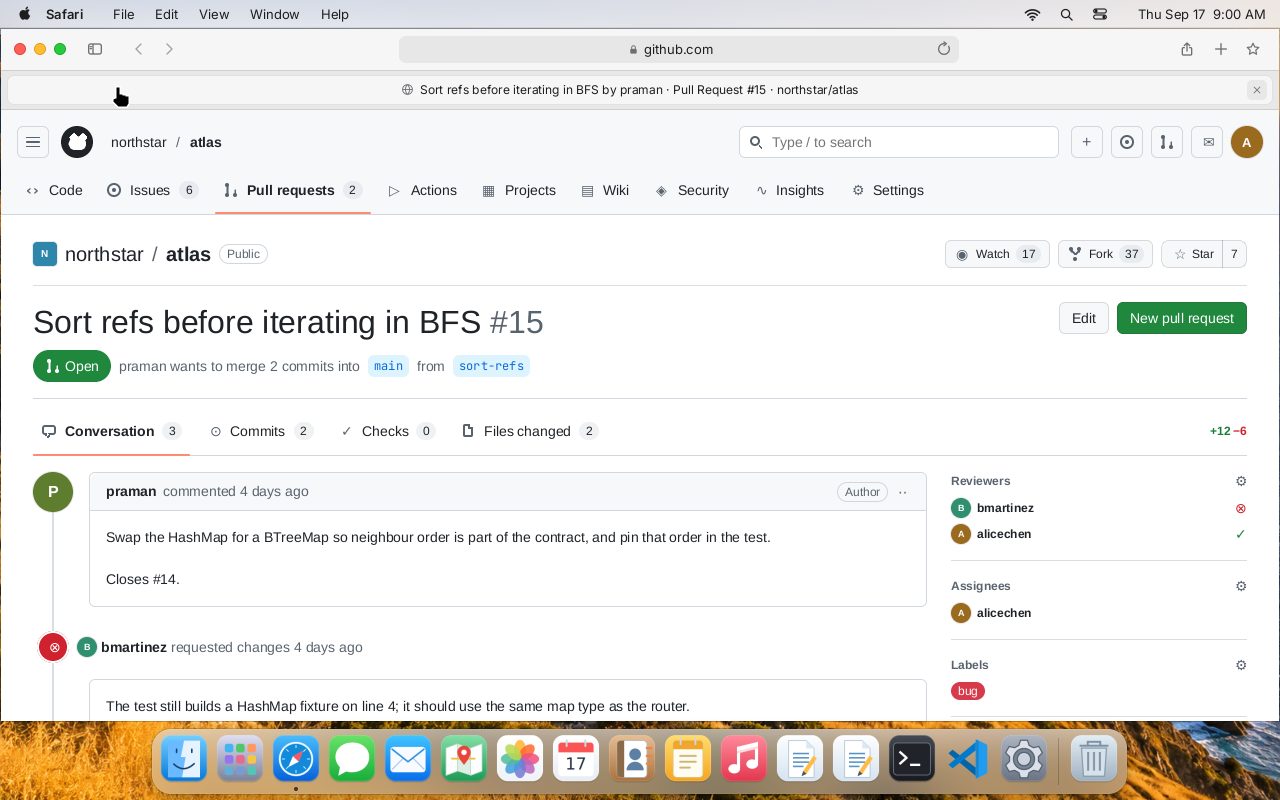This screenshot has height=800, width=1280.
Task: Click the Safari address bar
Action: [x=679, y=49]
